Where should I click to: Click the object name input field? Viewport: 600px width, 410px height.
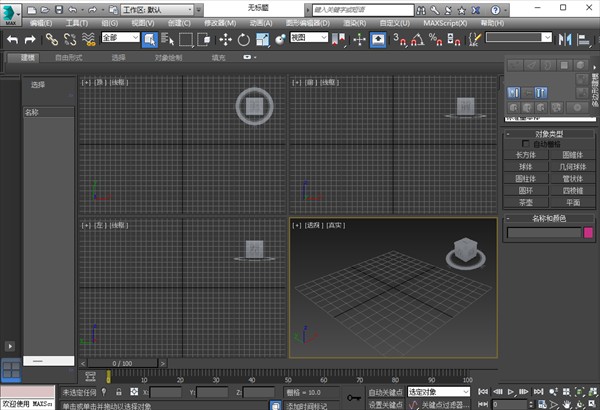[543, 233]
